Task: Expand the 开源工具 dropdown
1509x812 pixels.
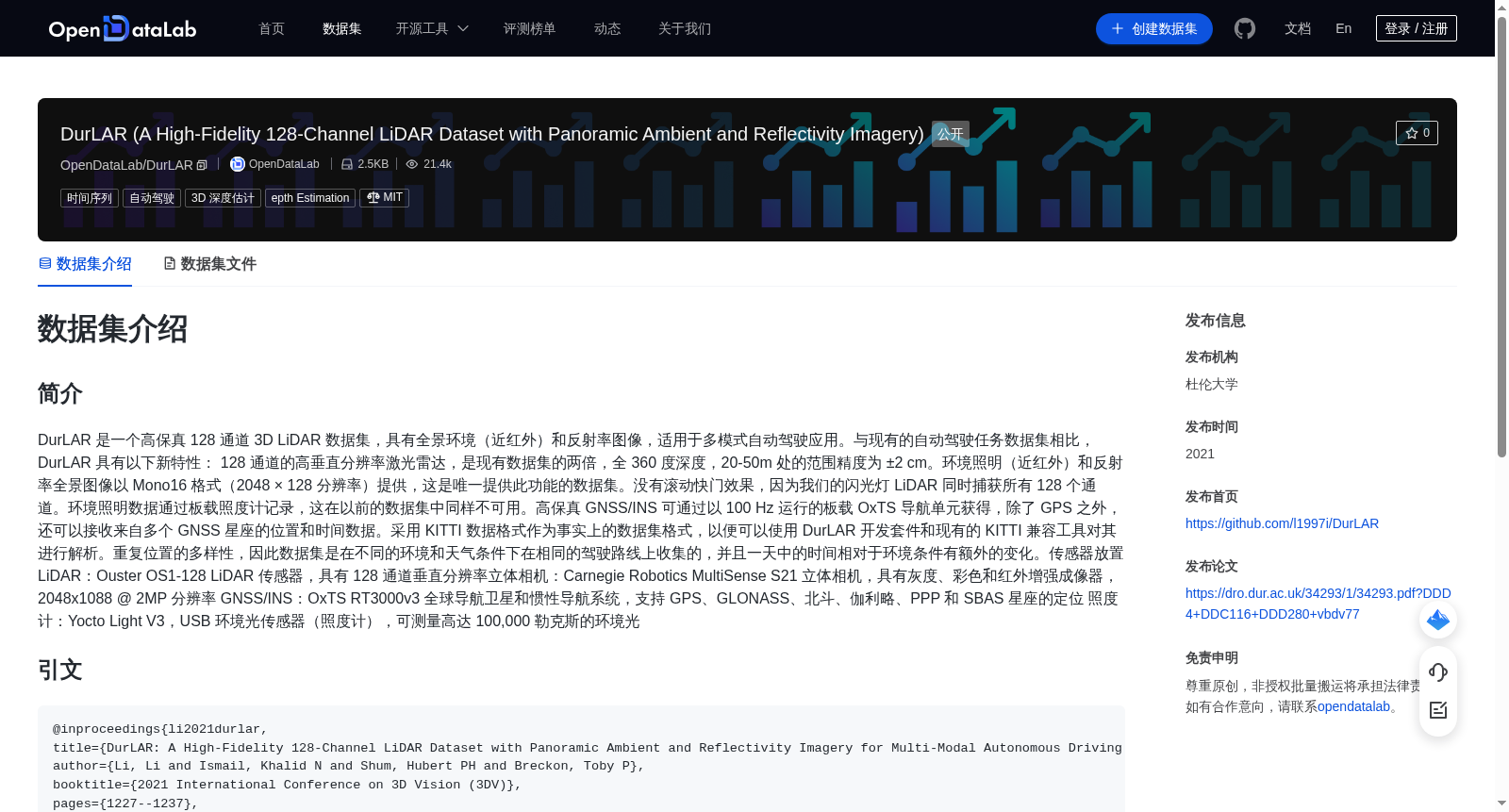Action: coord(432,28)
